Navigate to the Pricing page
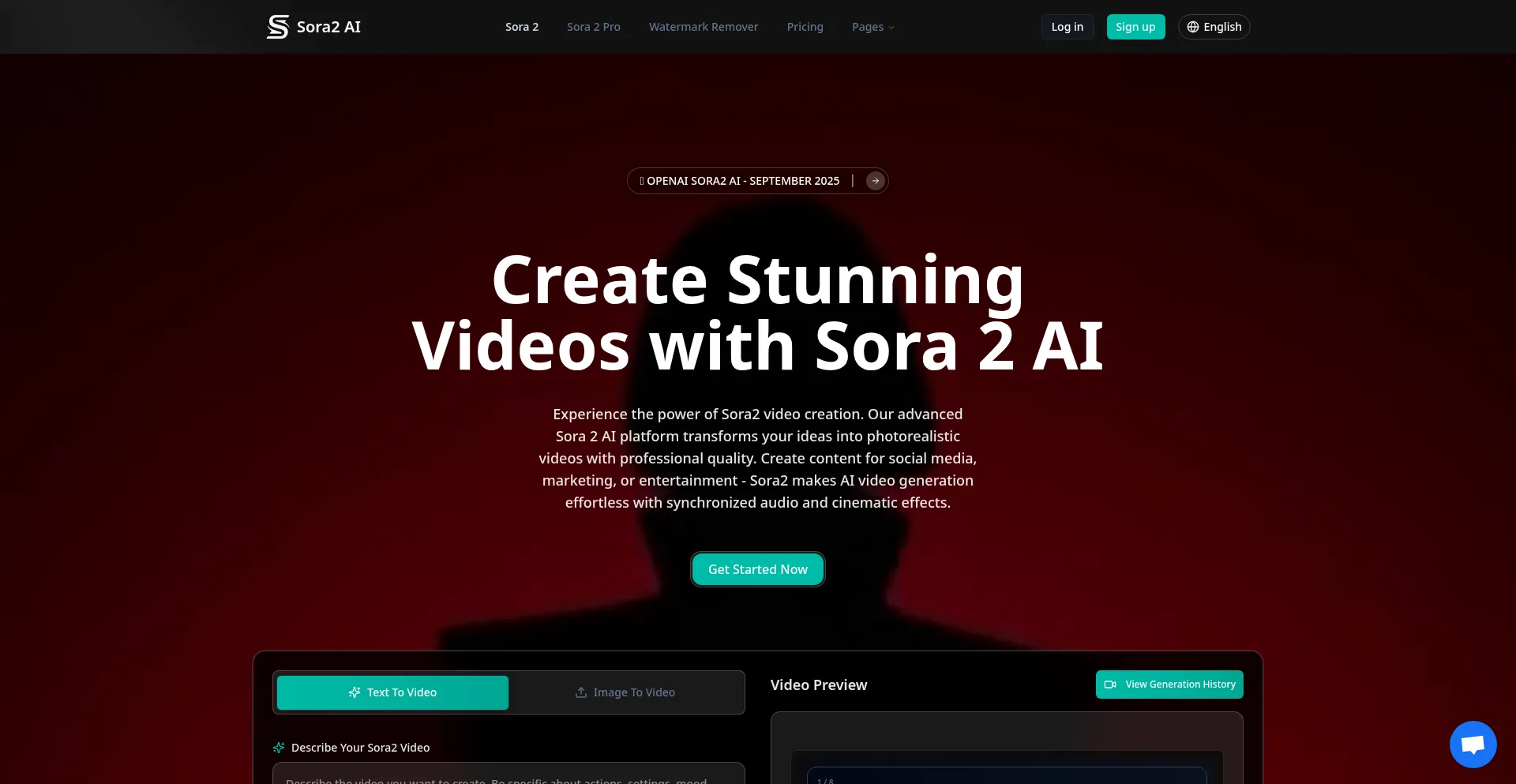This screenshot has height=784, width=1516. (805, 27)
